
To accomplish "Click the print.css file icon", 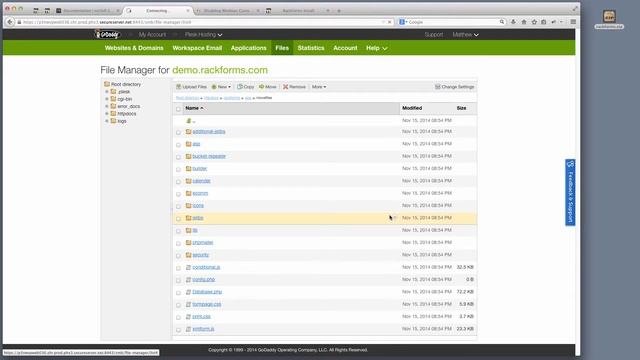I will pos(189,316).
